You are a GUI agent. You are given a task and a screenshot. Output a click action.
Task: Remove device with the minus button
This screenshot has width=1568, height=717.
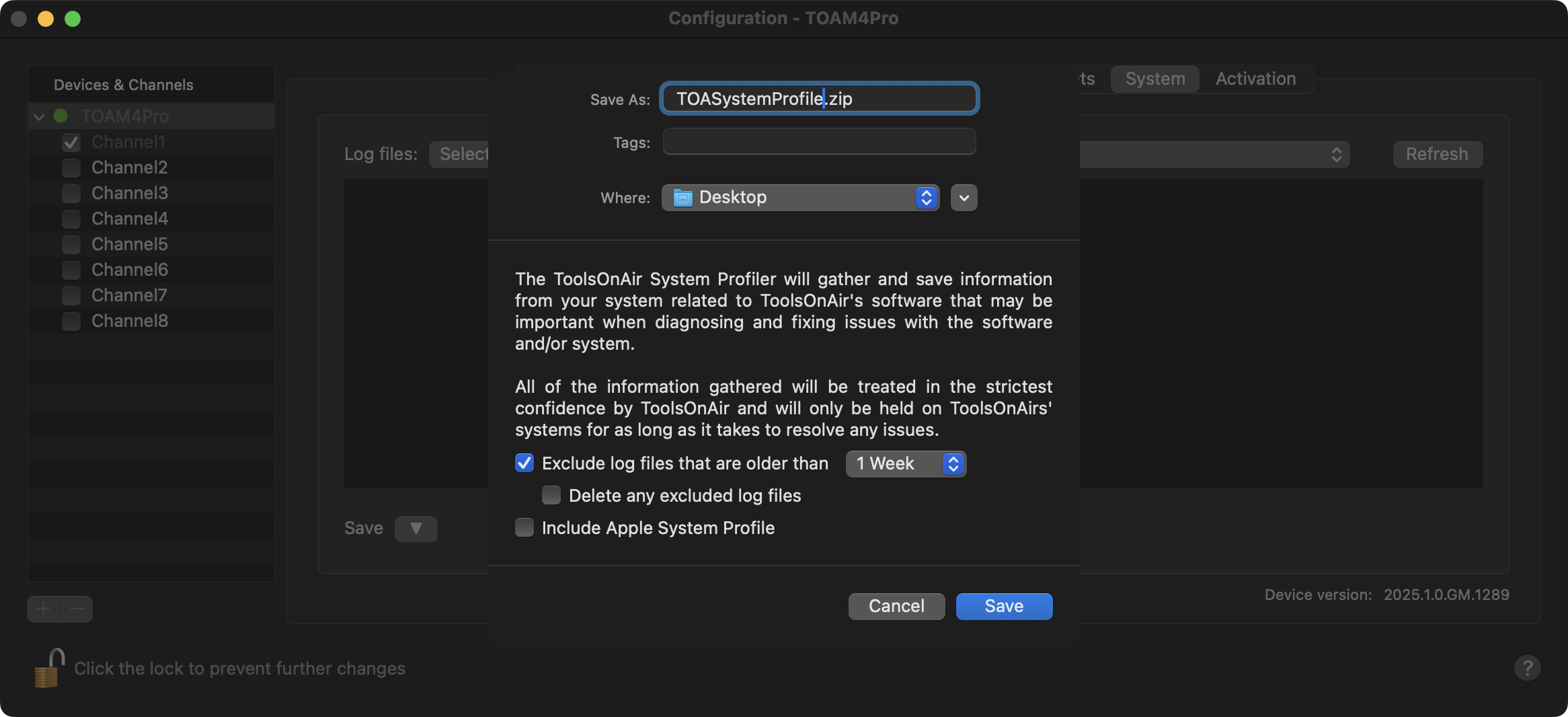click(x=77, y=609)
